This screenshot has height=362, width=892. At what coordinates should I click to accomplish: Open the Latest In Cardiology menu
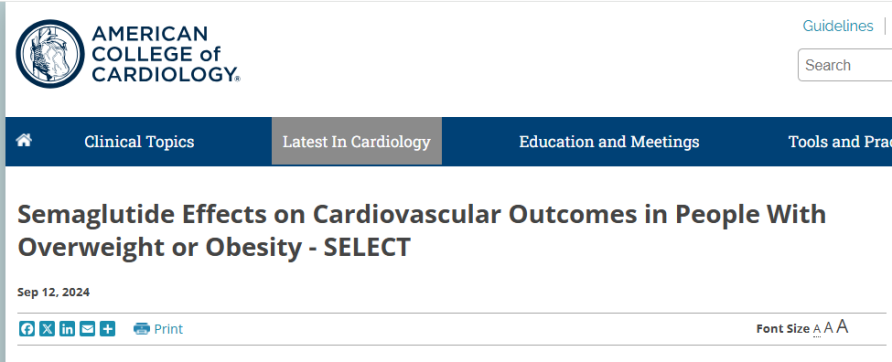357,141
